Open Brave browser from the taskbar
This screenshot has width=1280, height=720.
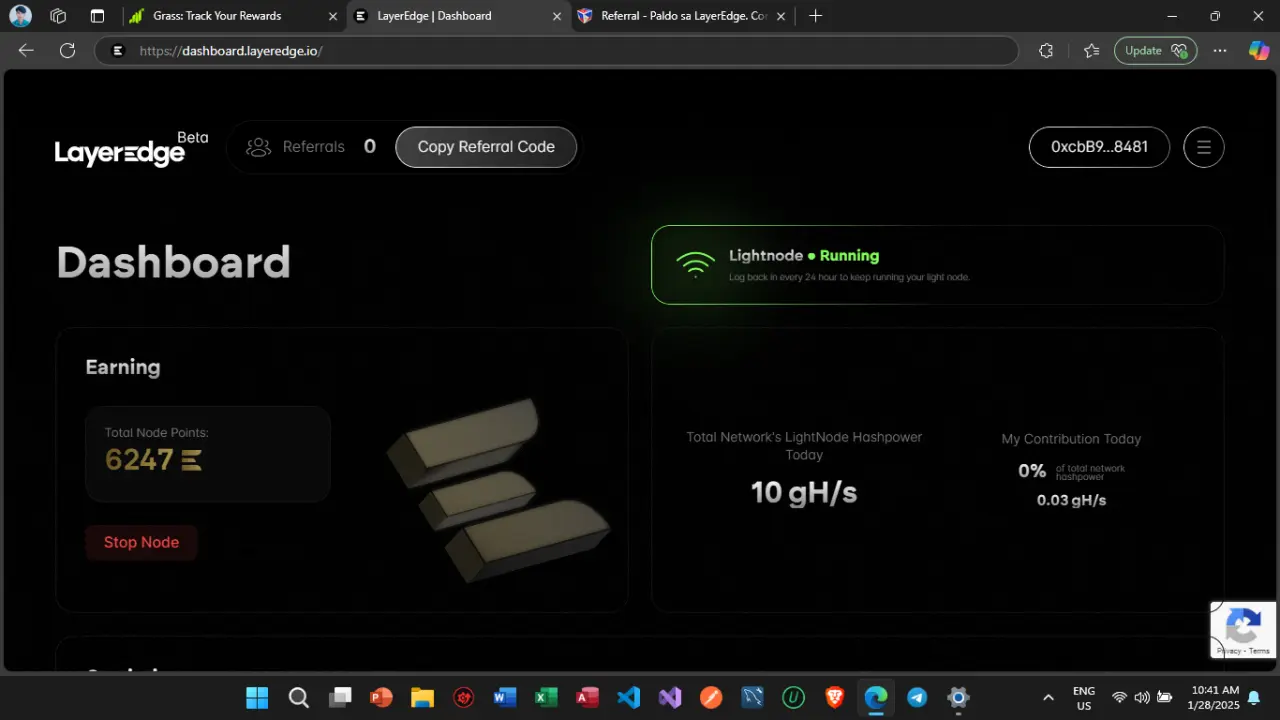pos(835,697)
